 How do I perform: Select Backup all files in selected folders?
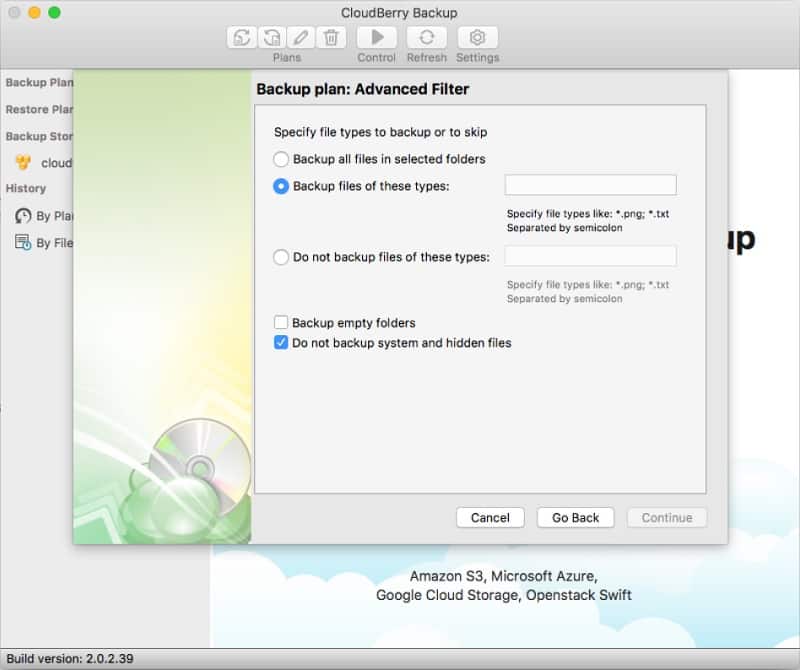tap(281, 159)
